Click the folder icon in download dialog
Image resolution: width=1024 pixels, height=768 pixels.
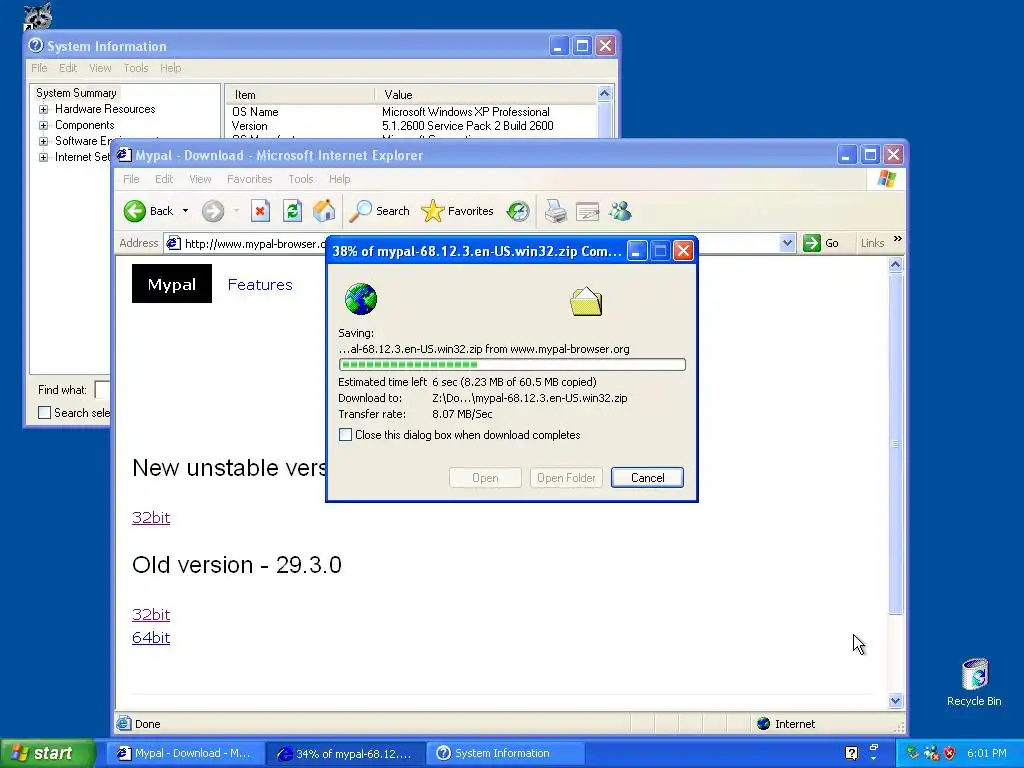pyautogui.click(x=586, y=302)
